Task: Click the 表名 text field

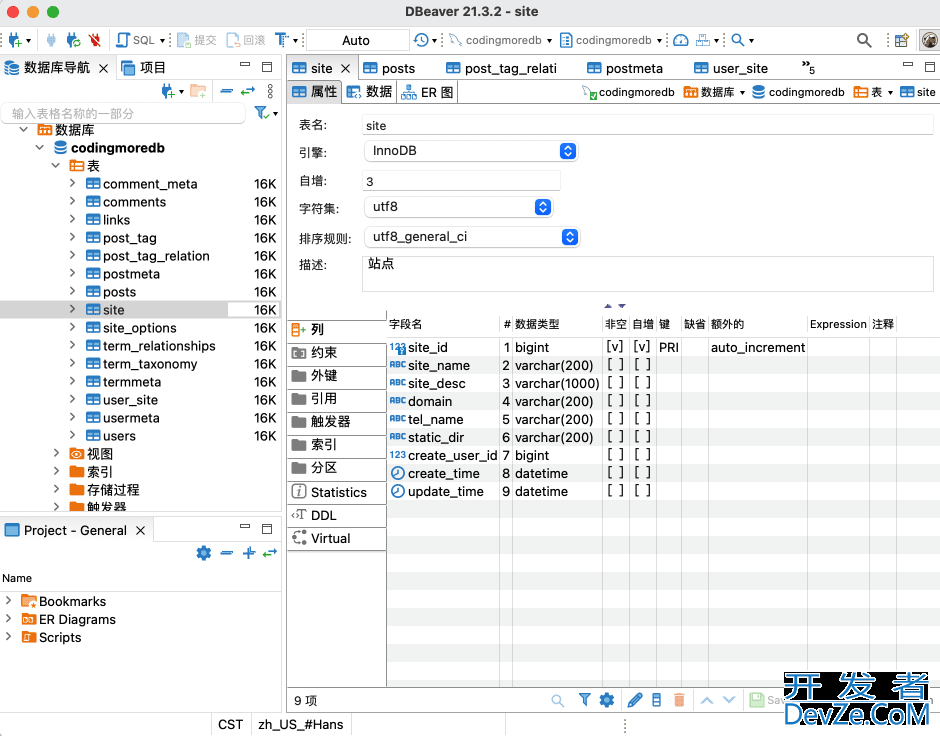Action: tap(647, 125)
